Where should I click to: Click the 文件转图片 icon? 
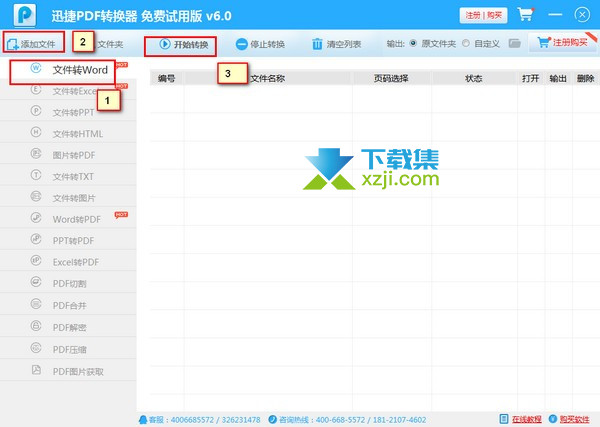tap(36, 196)
